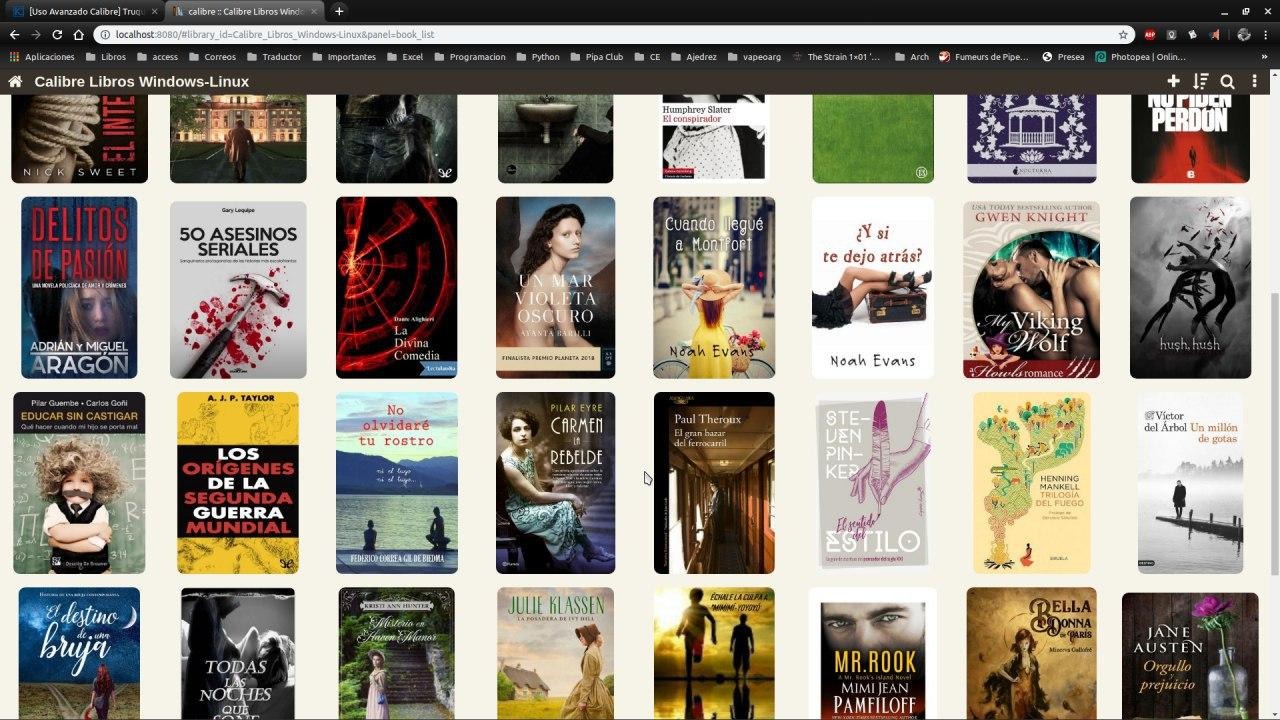Open the Calibre three-dot more menu
1280x720 pixels.
(1254, 82)
